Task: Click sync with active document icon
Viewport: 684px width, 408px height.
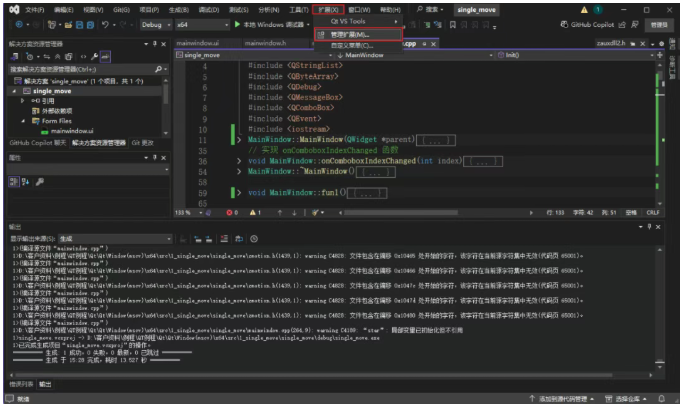Action: 46,56
